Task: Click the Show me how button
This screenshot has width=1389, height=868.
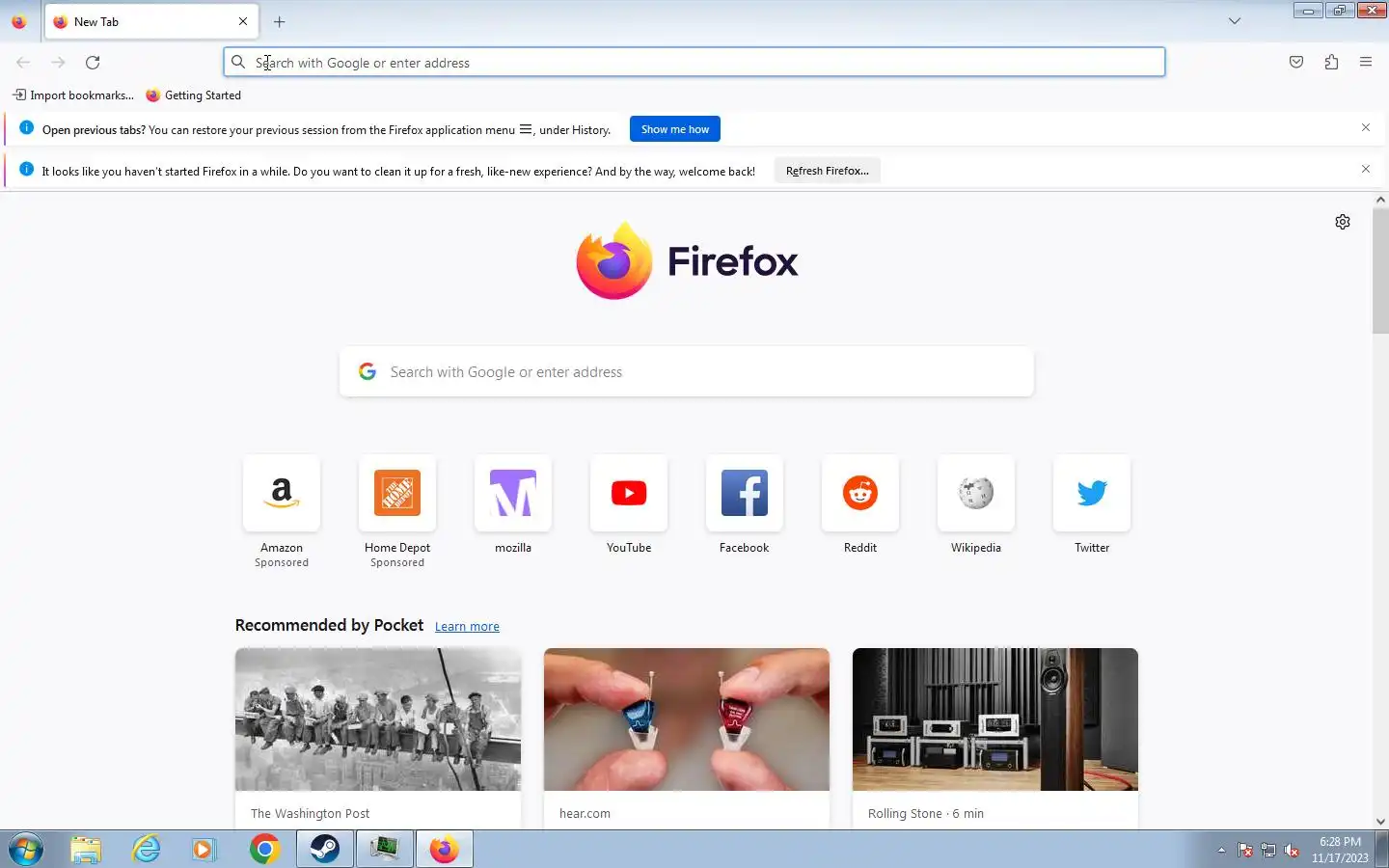Action: tap(675, 129)
